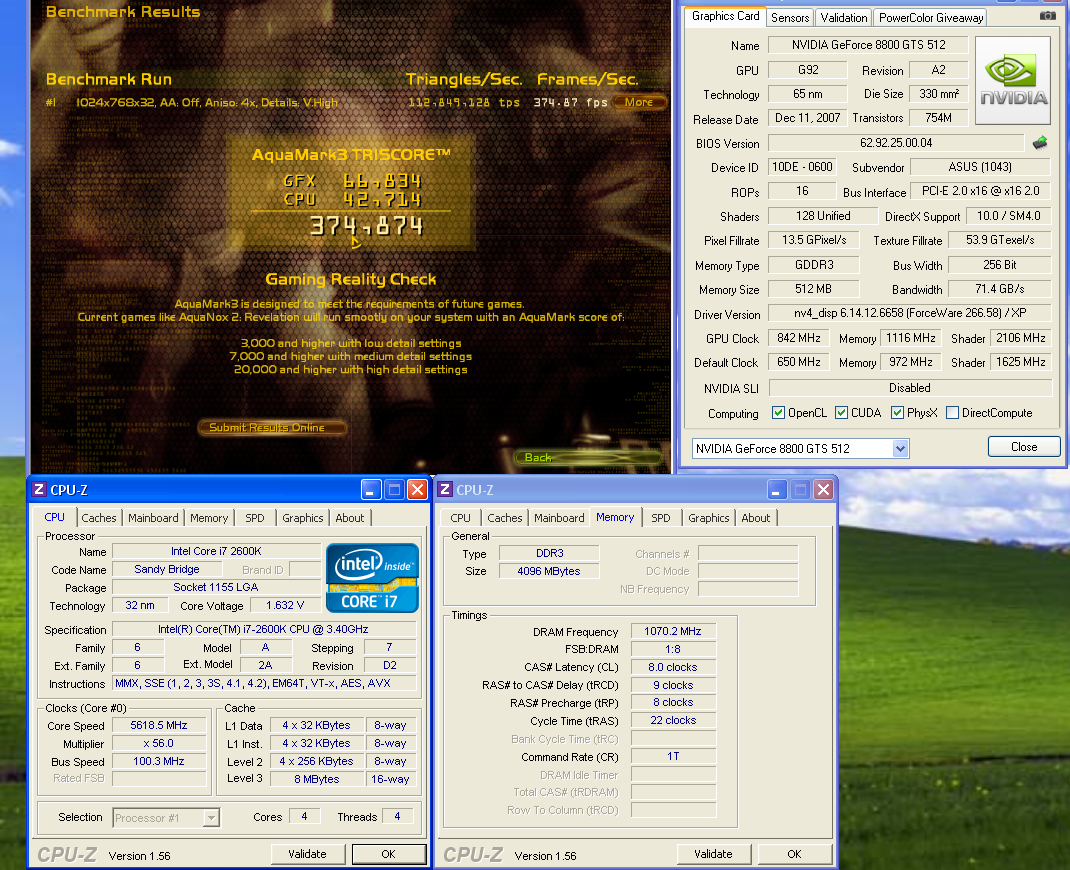The height and width of the screenshot is (870, 1070).
Task: Click OK in left CPU-Z window
Action: tap(388, 854)
